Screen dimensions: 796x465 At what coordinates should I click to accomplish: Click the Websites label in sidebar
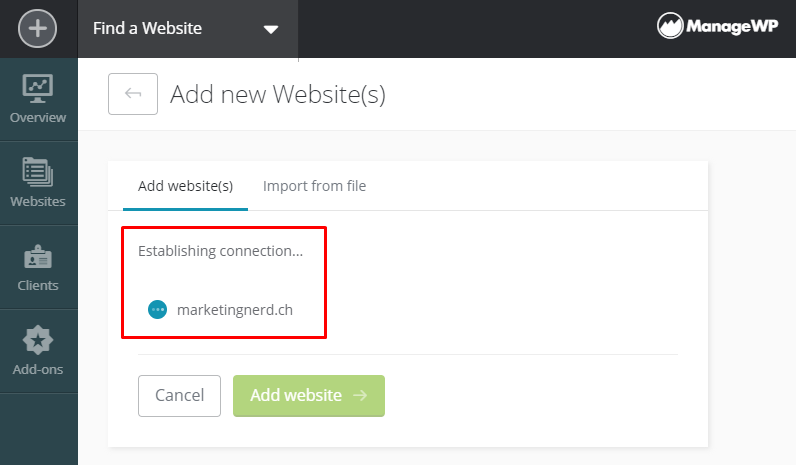[38, 201]
